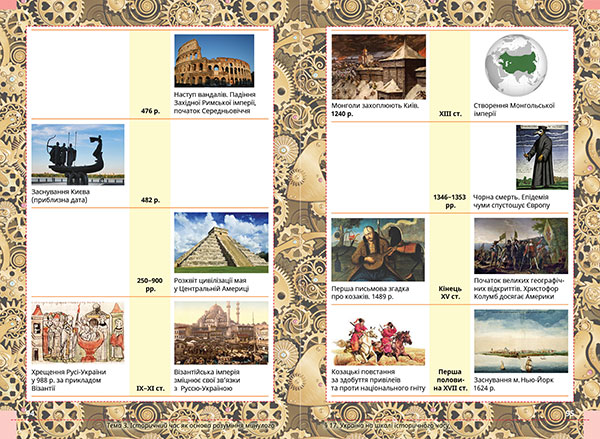Click the Baptism of Rus miniature image
600x439 pixels.
[x=78, y=332]
